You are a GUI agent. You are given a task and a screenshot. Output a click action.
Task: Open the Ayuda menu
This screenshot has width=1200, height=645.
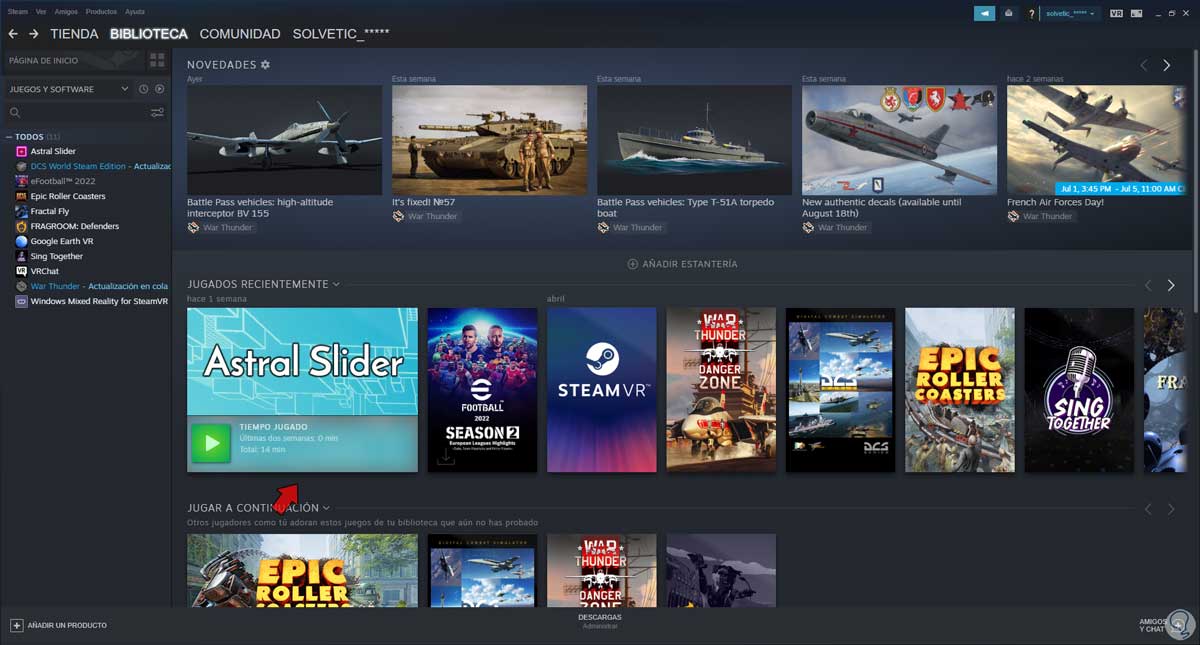click(135, 11)
